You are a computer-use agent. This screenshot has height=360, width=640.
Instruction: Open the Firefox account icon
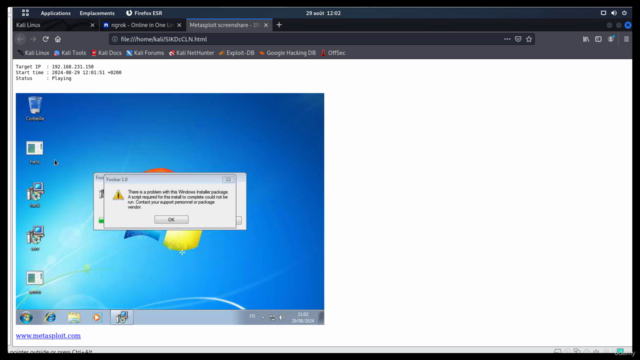[x=611, y=39]
